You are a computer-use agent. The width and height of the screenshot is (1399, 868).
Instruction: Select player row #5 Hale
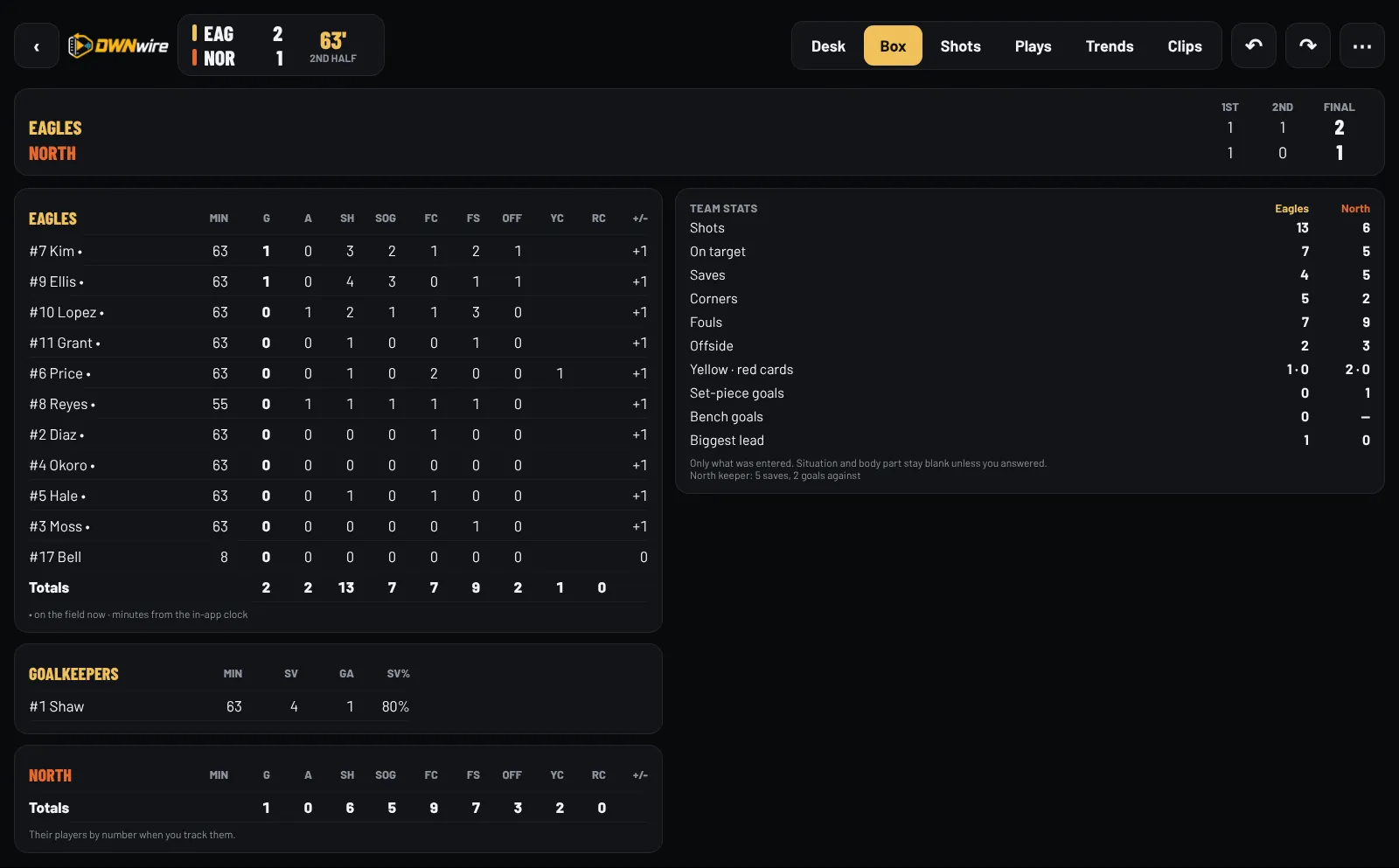point(338,496)
